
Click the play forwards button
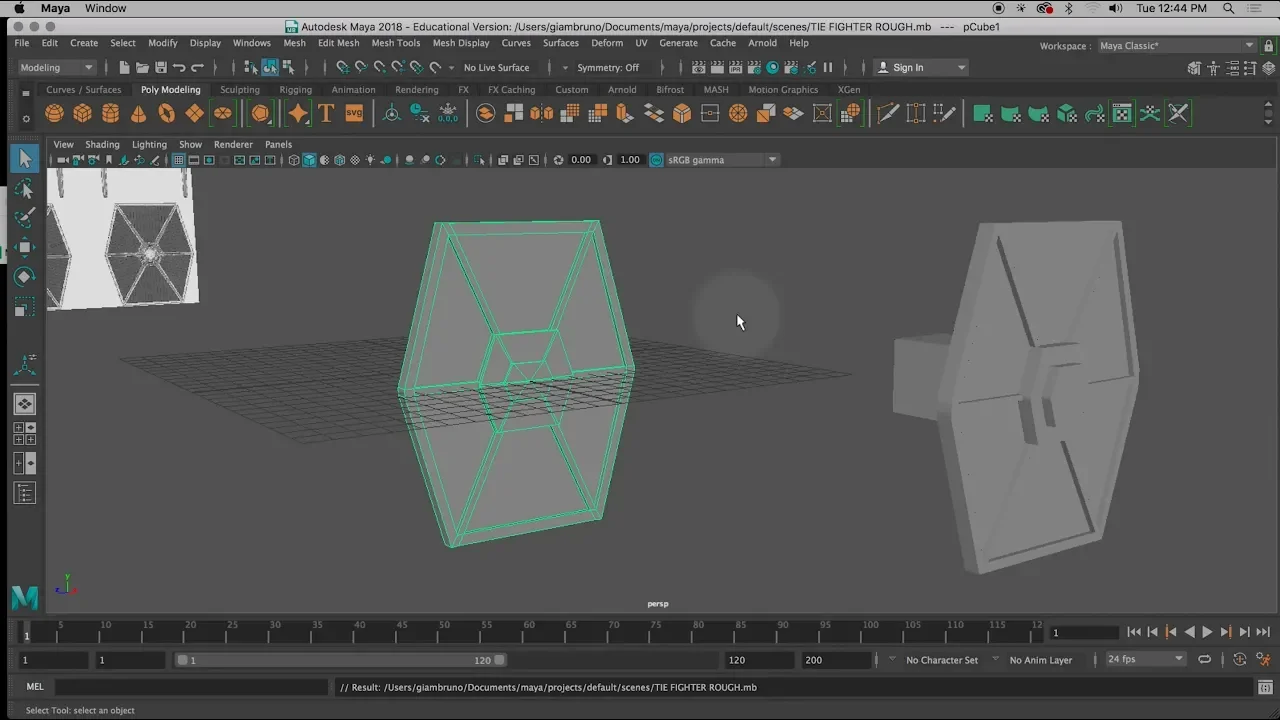coord(1207,632)
